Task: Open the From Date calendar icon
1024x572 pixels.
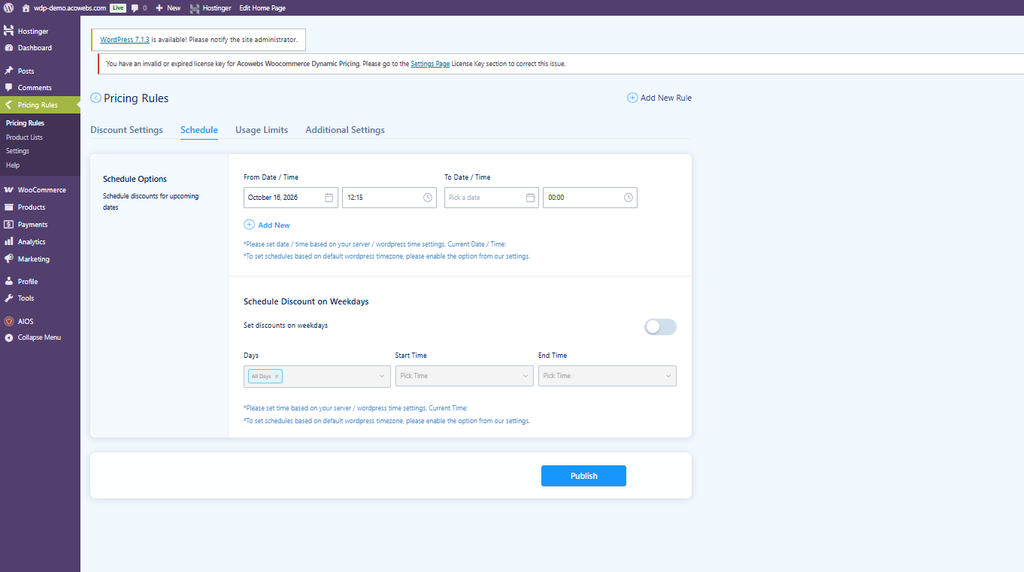Action: coord(329,197)
